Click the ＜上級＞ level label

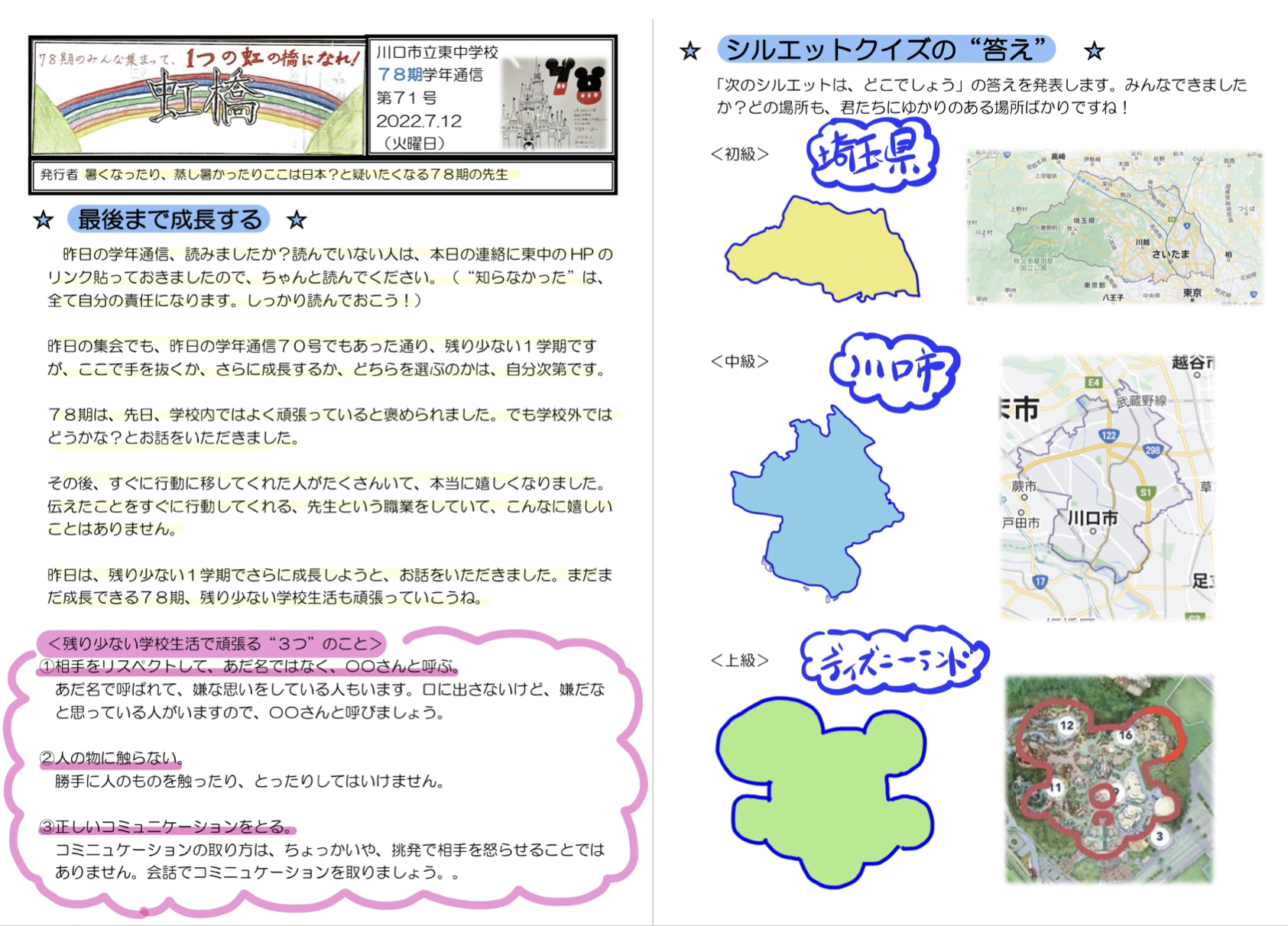pos(739,660)
